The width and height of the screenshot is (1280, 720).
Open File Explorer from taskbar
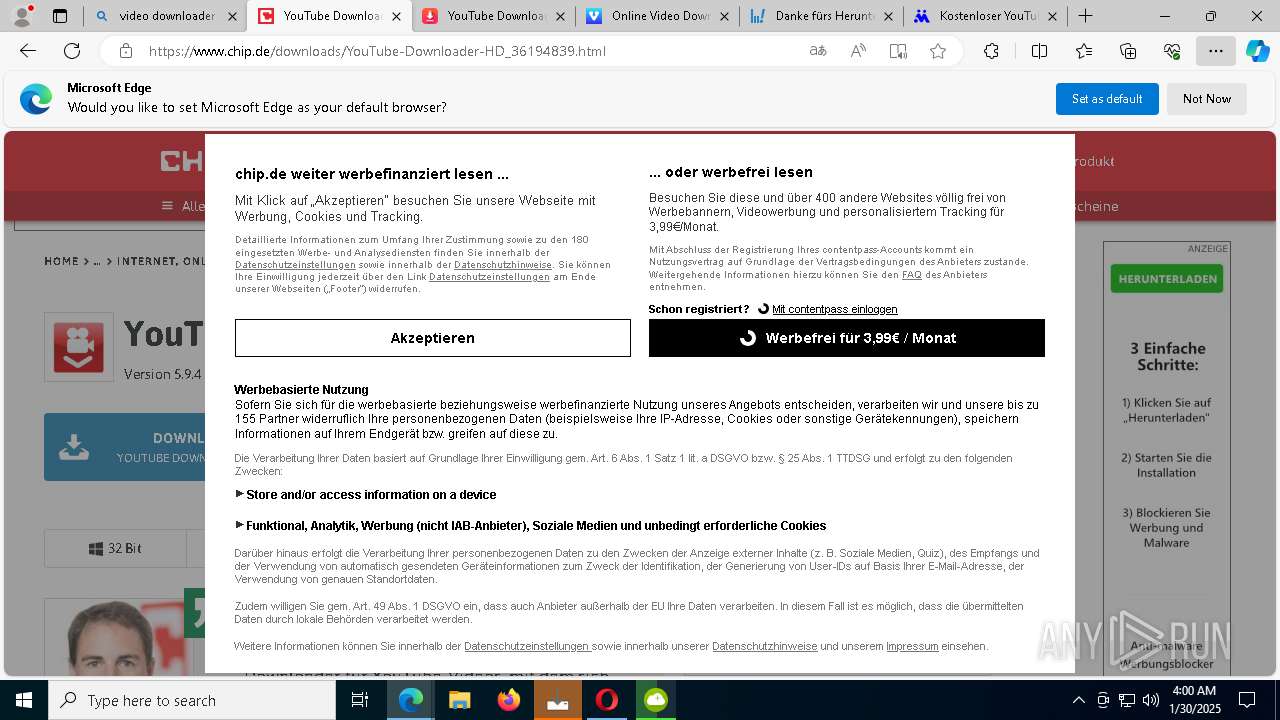click(459, 700)
